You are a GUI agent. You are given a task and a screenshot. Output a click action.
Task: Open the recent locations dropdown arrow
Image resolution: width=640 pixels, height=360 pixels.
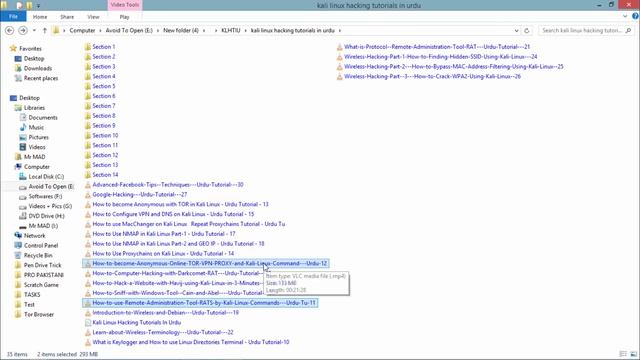click(x=34, y=31)
